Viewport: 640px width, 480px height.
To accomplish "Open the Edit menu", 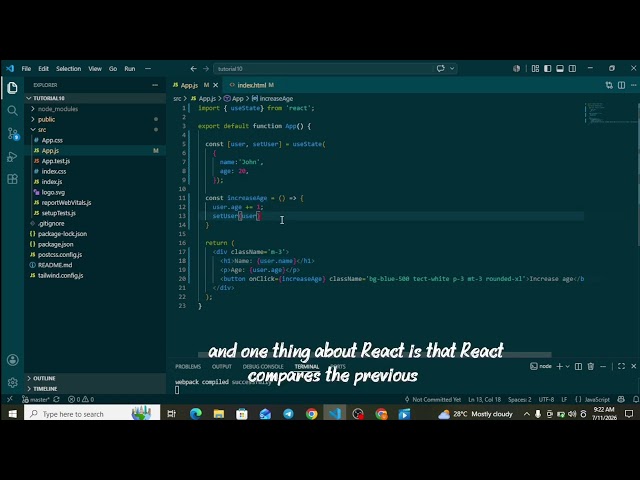I will click(43, 69).
